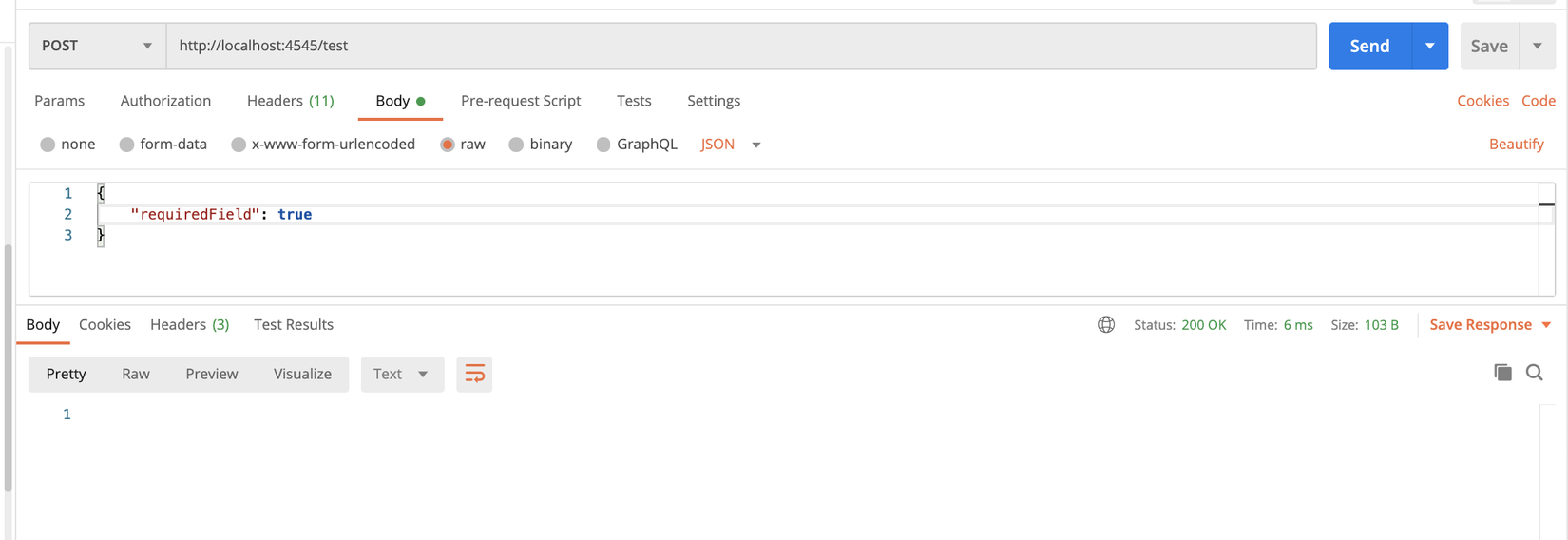The height and width of the screenshot is (540, 1568).
Task: Open the Save Response dropdown arrow
Action: [x=1546, y=325]
